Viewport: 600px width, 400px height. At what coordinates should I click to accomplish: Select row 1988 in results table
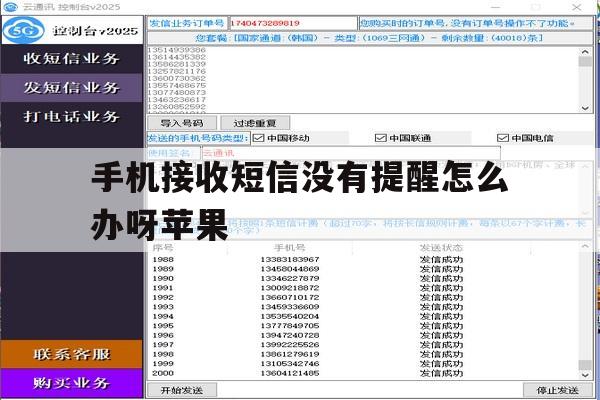(364, 260)
